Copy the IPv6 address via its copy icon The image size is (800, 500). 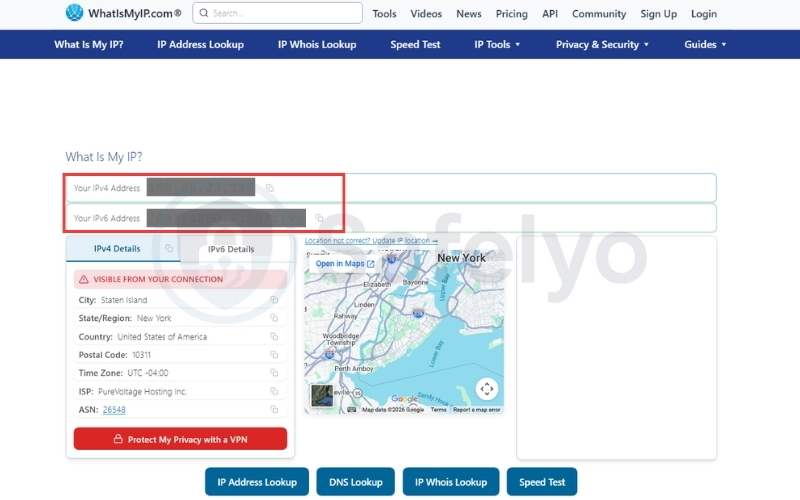click(319, 218)
